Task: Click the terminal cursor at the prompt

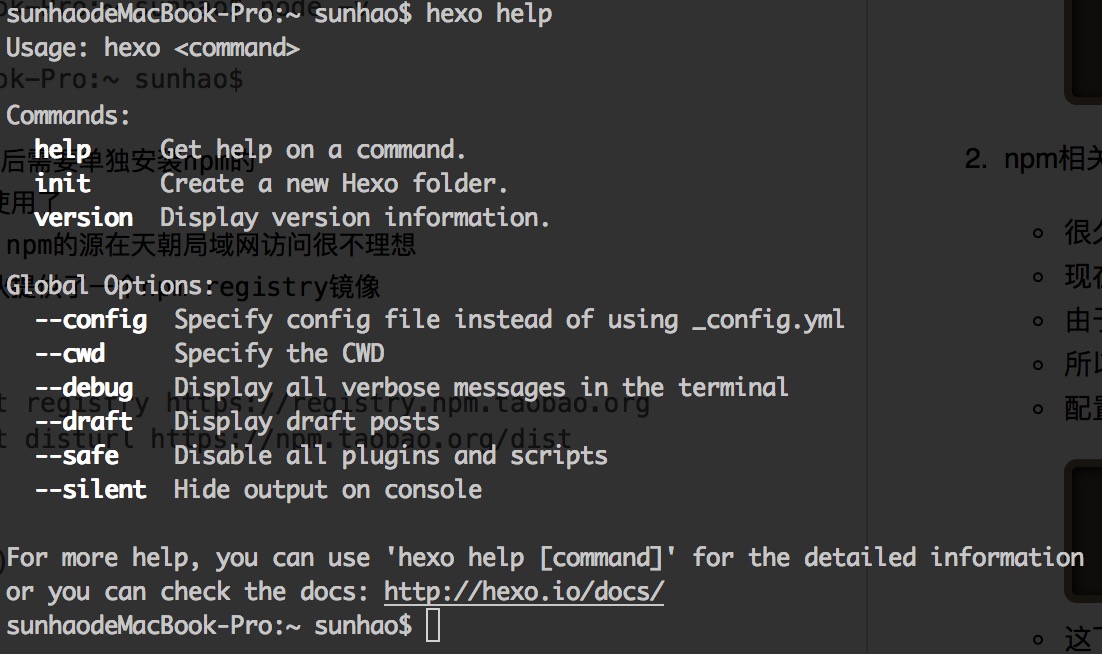Action: [433, 625]
